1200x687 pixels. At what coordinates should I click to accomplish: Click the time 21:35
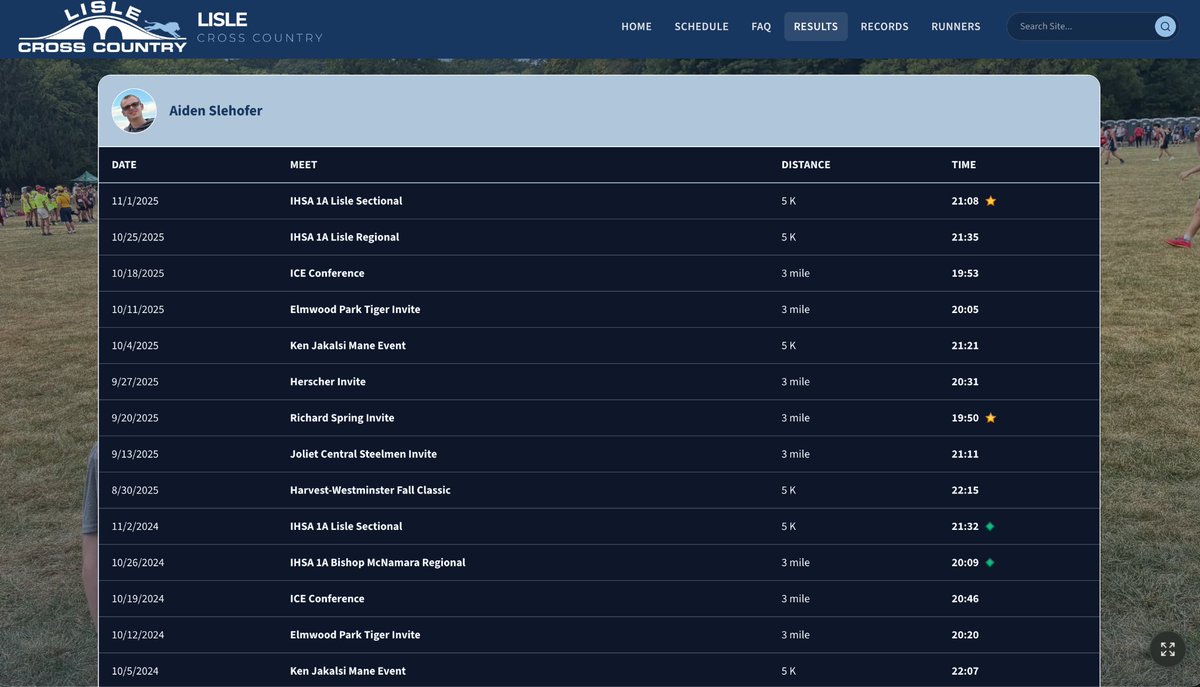[x=965, y=237]
